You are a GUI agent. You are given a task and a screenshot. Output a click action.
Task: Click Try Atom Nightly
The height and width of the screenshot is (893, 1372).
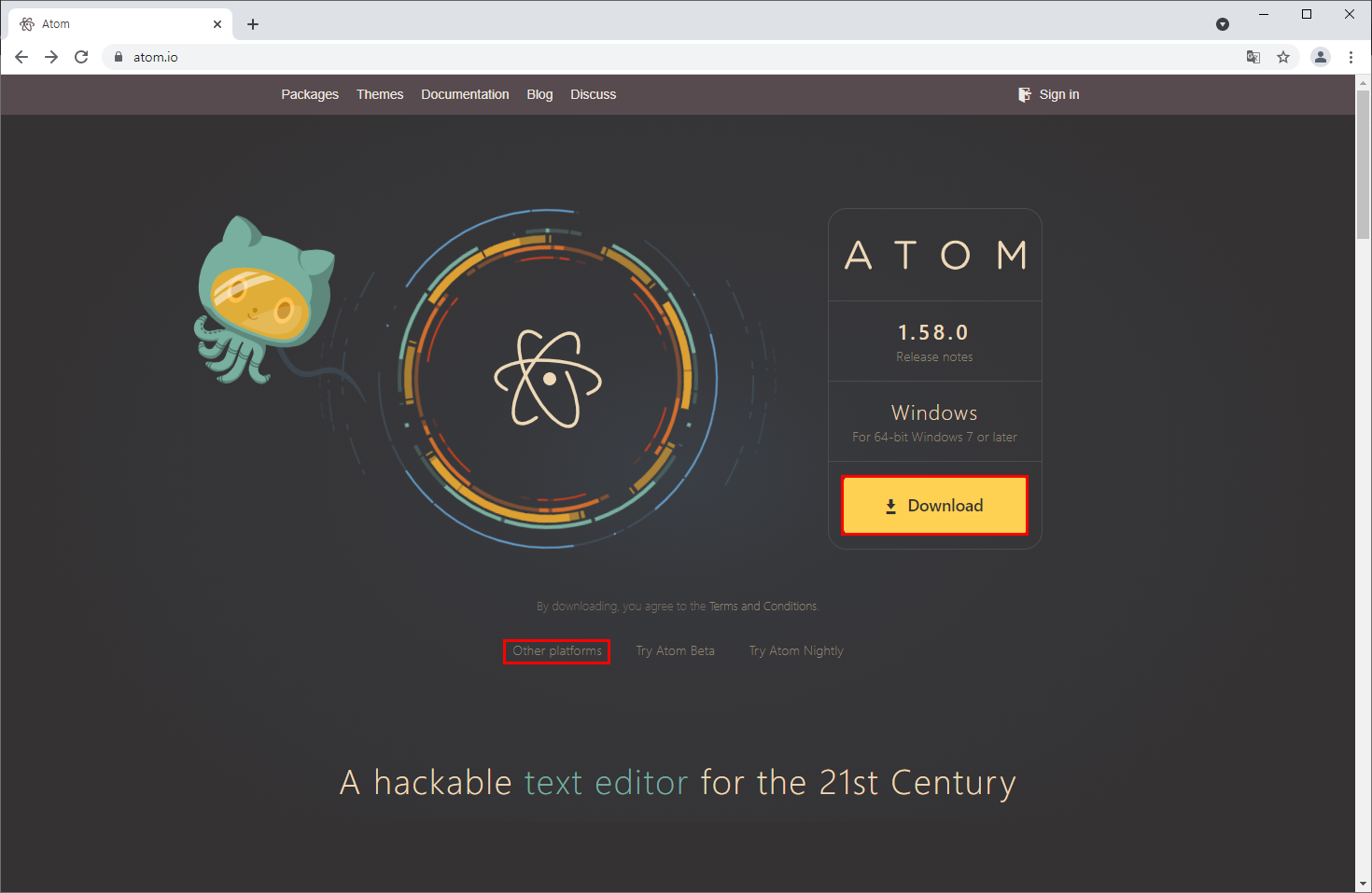(796, 651)
